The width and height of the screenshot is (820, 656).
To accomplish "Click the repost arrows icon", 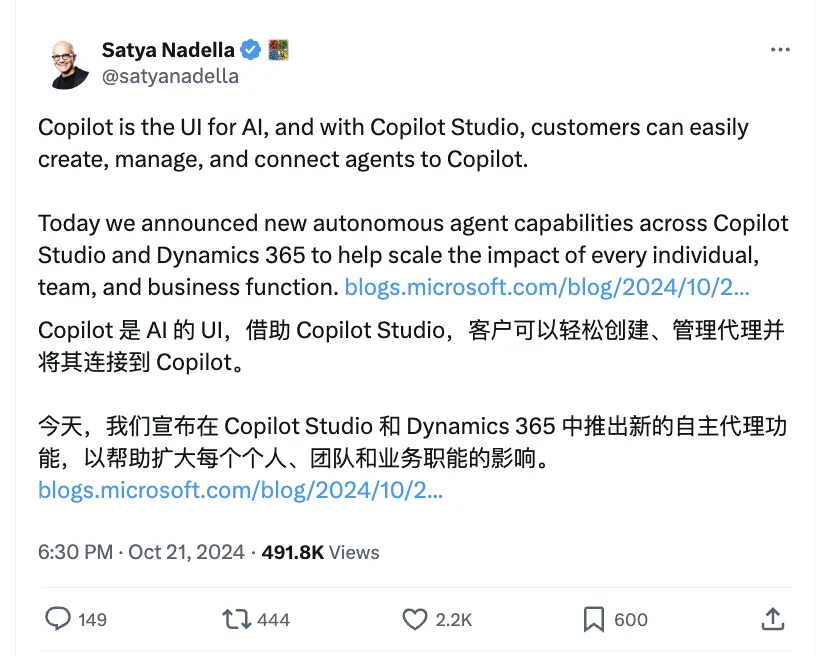I will [237, 620].
